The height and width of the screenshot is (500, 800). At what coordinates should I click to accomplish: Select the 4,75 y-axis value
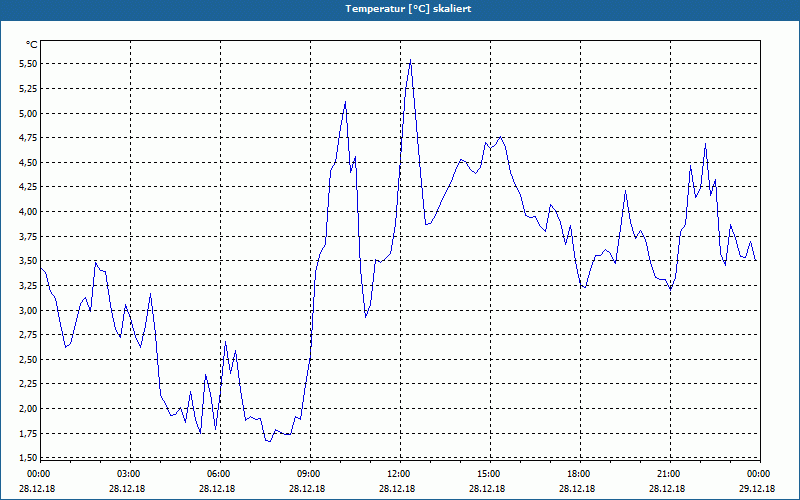click(28, 138)
